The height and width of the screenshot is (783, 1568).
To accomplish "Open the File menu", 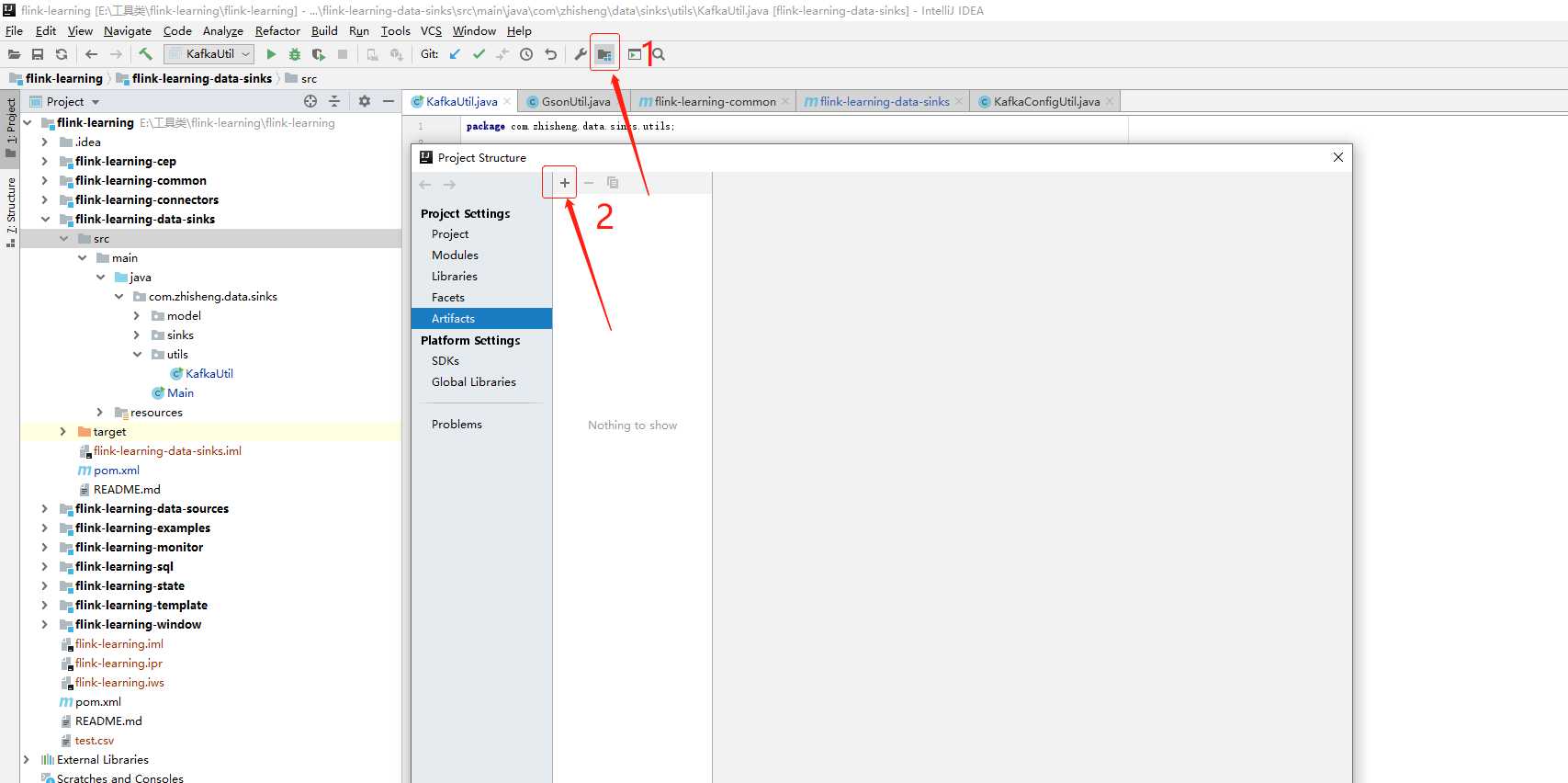I will pyautogui.click(x=14, y=30).
